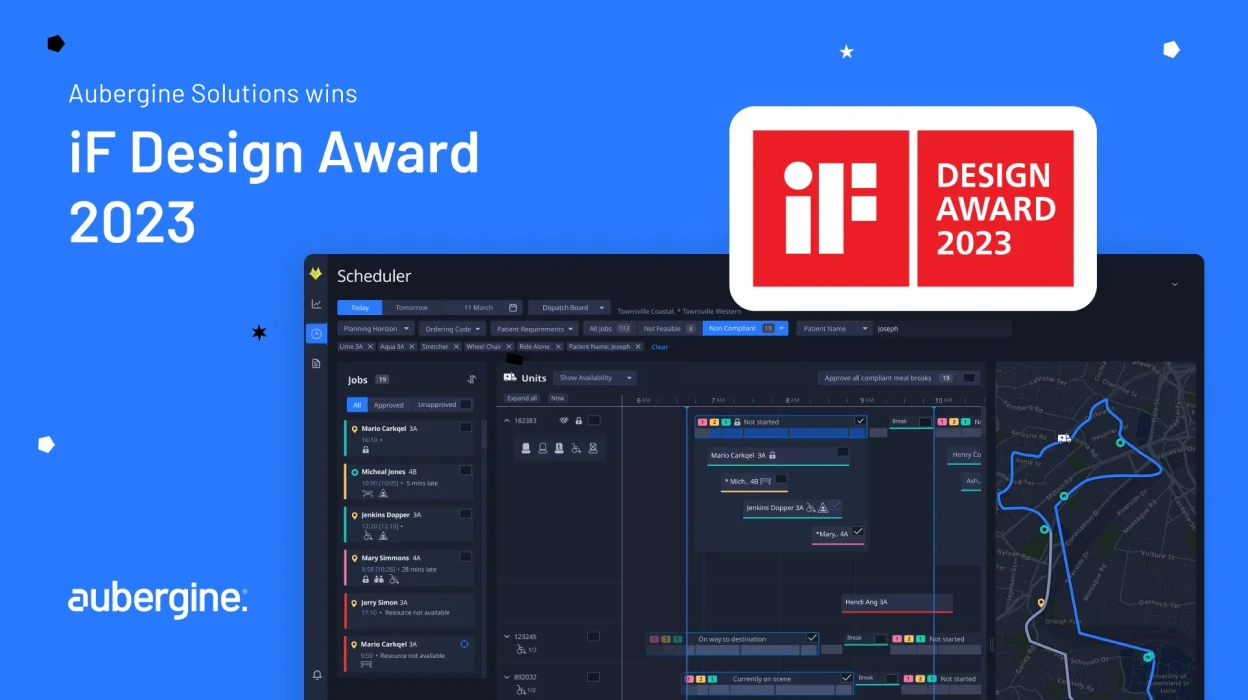Collapse unit 182383 row

pos(507,421)
